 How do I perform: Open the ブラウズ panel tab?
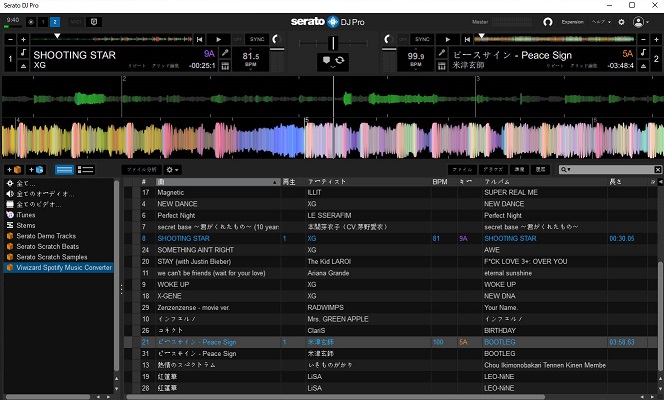click(493, 169)
